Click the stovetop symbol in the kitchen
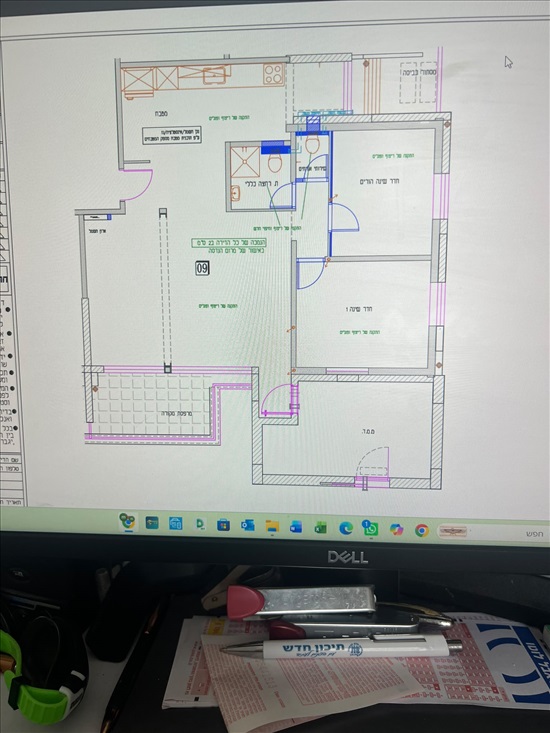This screenshot has width=550, height=733. [273, 73]
